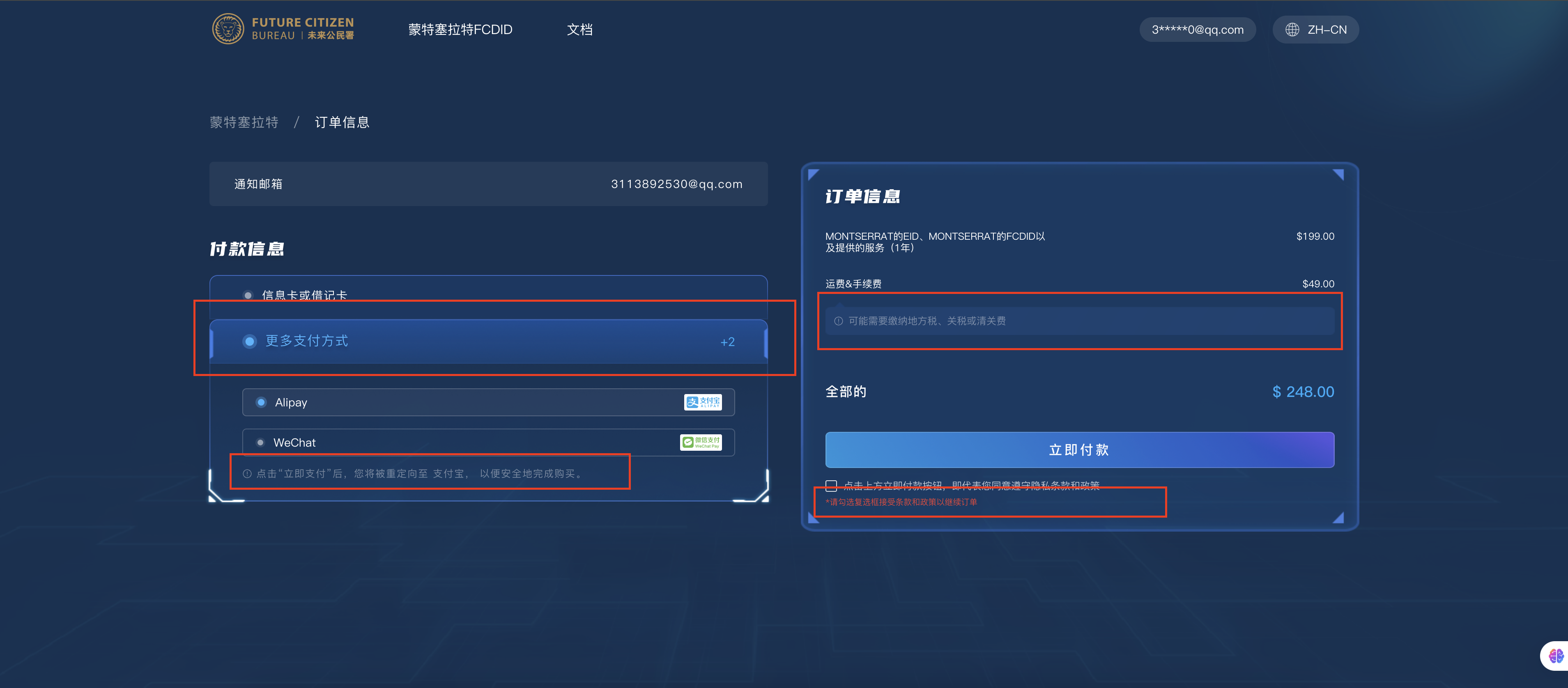Click the Future Citizen Bureau lion logo
1568x688 pixels.
pos(228,29)
